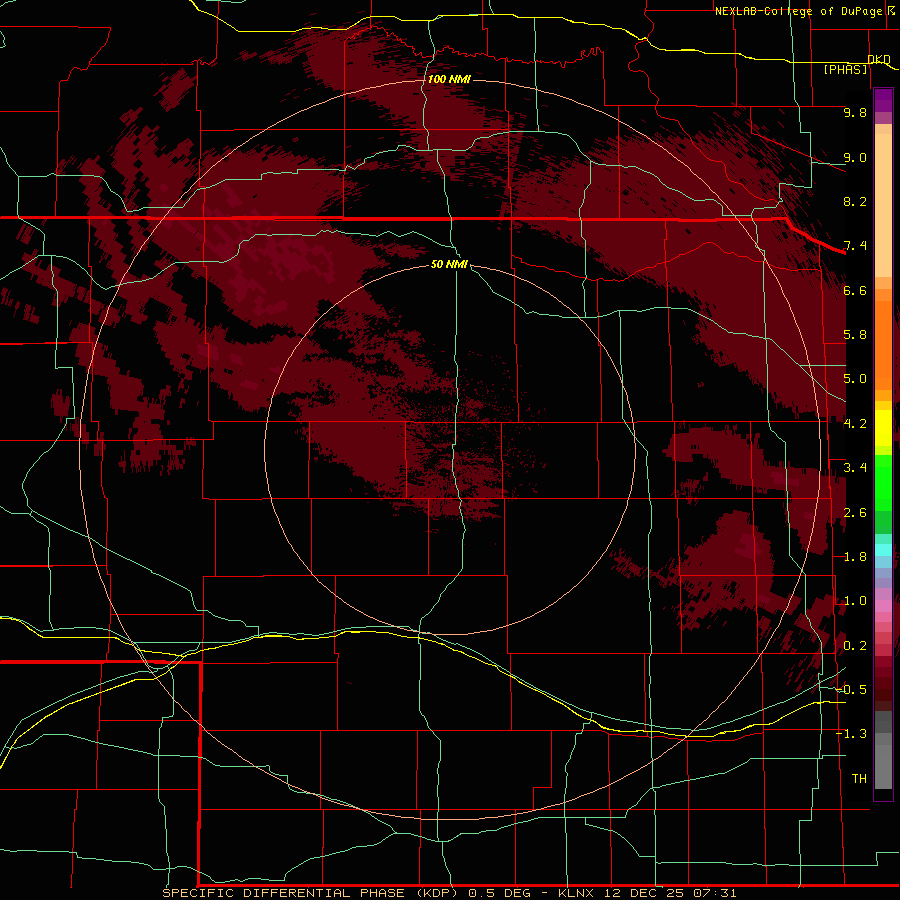The height and width of the screenshot is (900, 900).
Task: Click the -0.5 value on the color scale
Action: (x=851, y=690)
